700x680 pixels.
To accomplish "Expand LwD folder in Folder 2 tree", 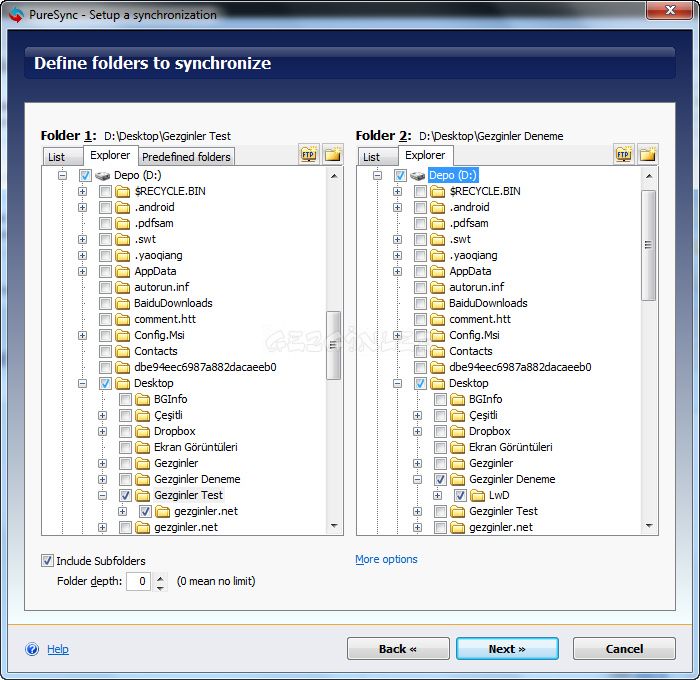I will tap(438, 495).
